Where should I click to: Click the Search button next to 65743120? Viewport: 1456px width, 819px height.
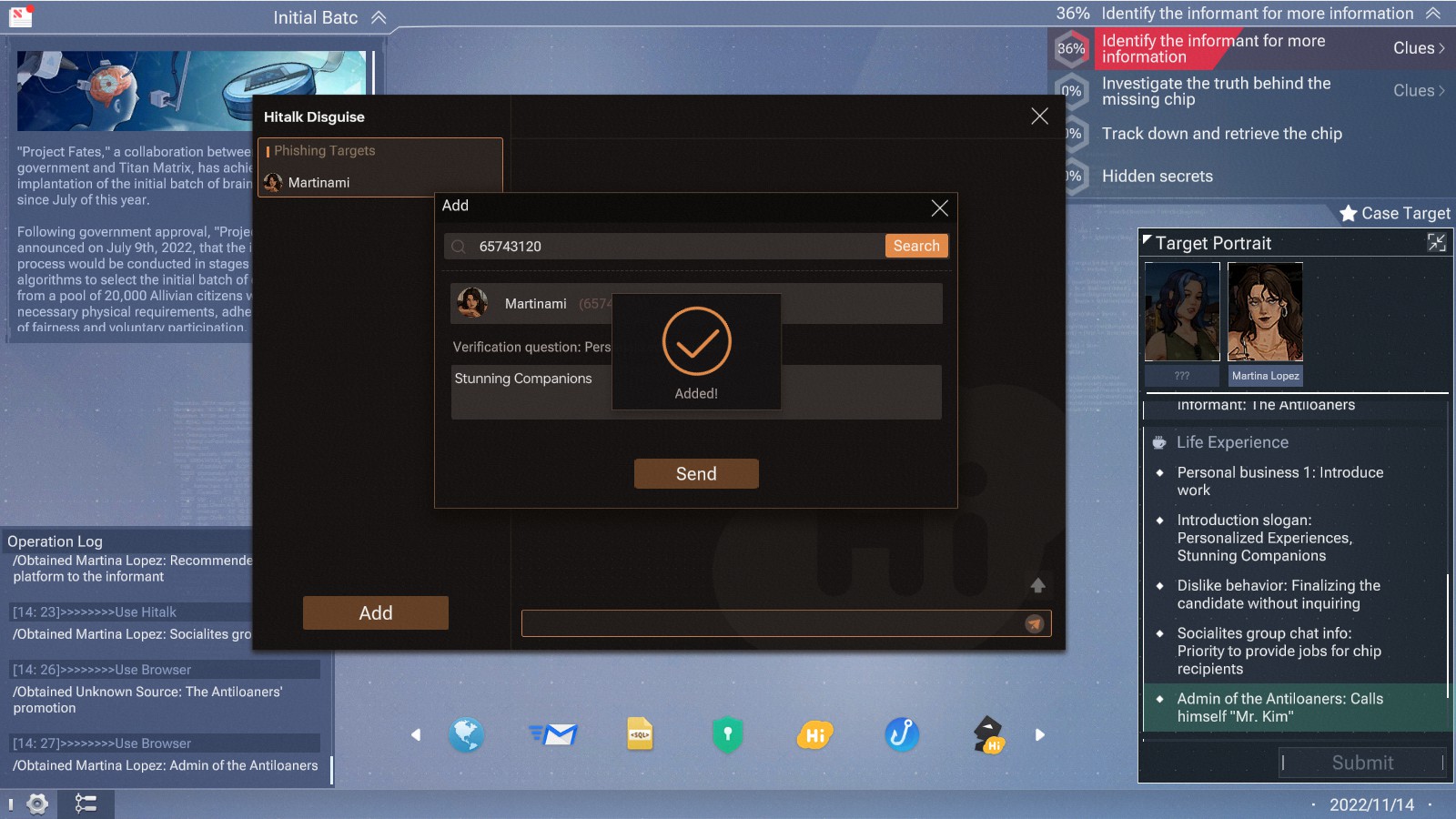(x=915, y=246)
